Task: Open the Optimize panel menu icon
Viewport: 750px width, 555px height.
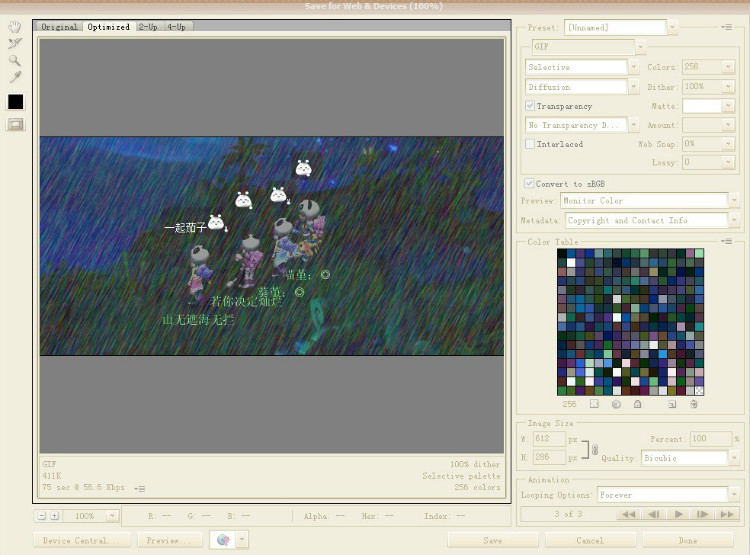Action: coord(727,27)
